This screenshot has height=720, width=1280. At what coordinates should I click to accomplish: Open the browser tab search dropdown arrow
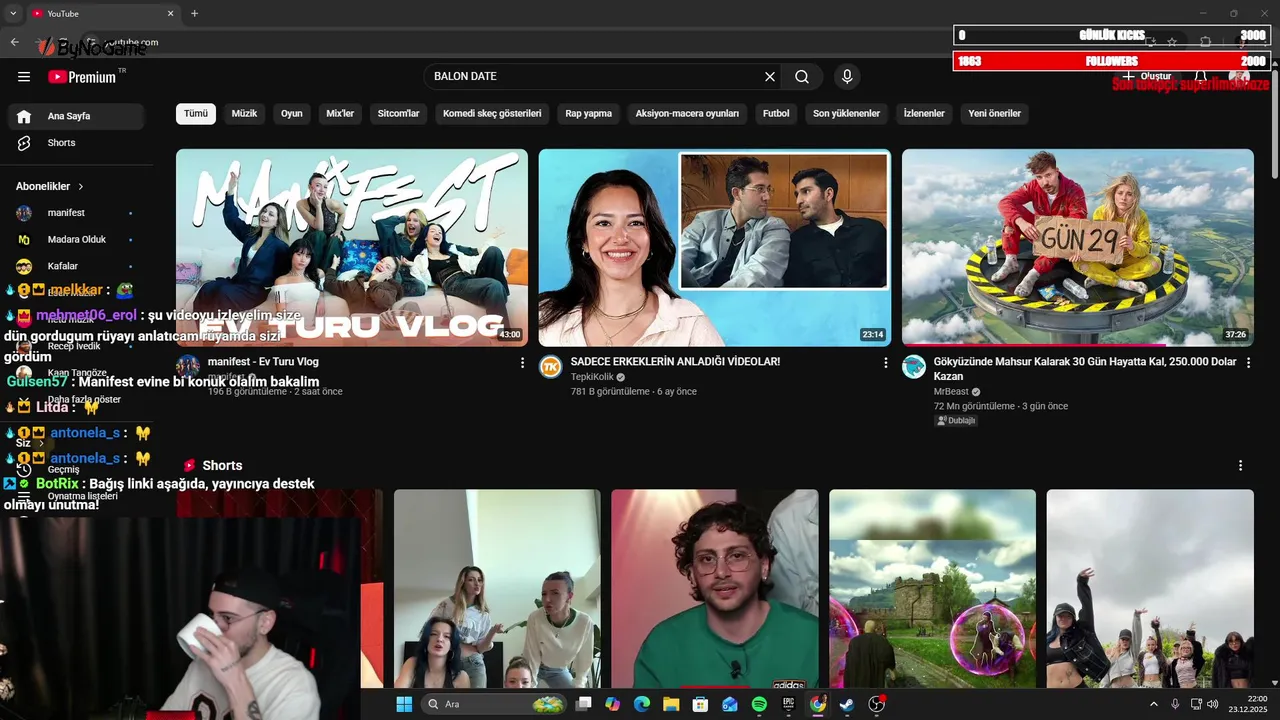tap(13, 13)
